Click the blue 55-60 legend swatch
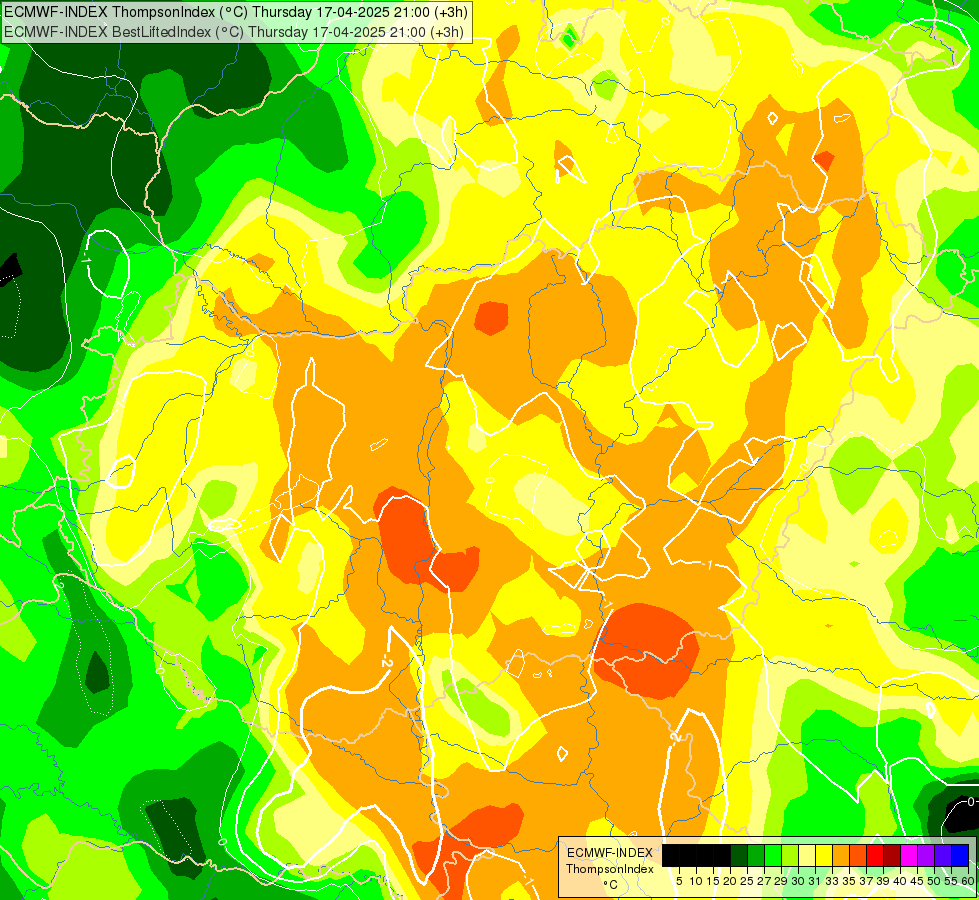 coord(960,855)
